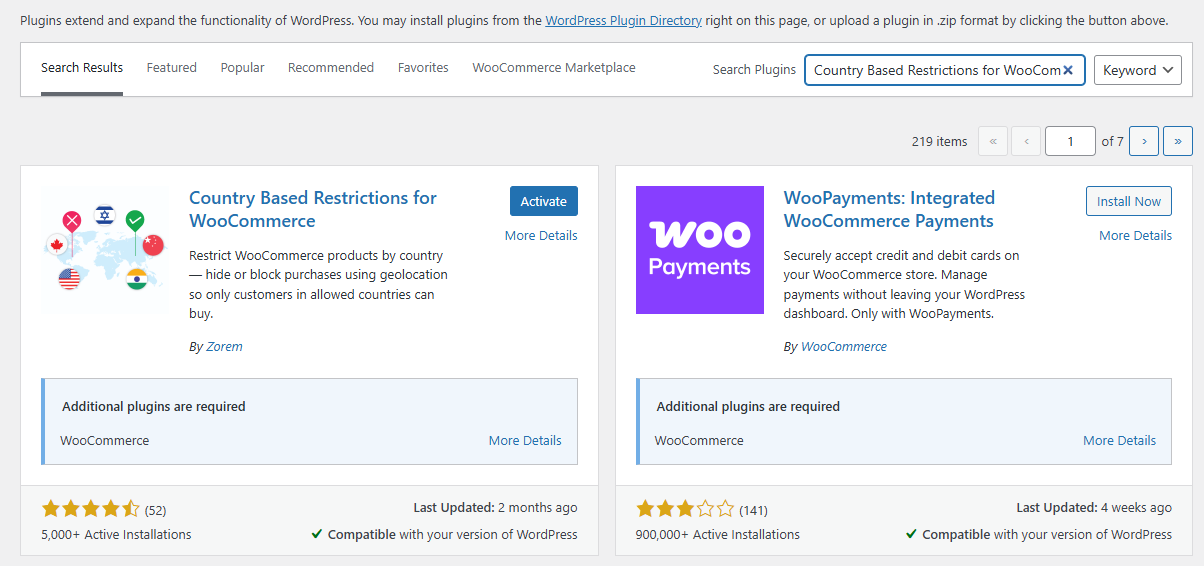Switch to the Featured tab
Viewport: 1204px width, 566px height.
click(x=171, y=68)
